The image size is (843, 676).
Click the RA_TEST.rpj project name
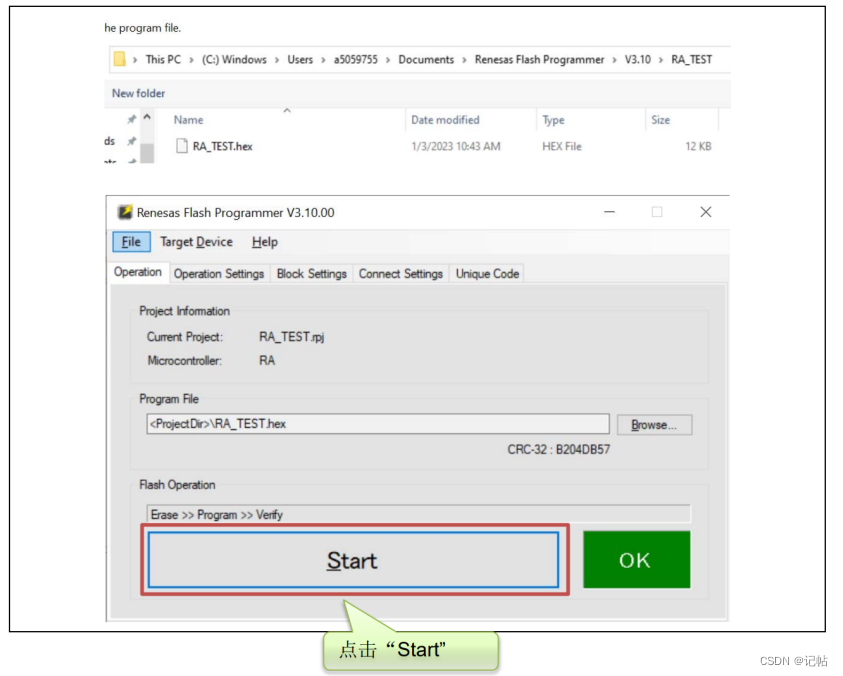pyautogui.click(x=291, y=337)
